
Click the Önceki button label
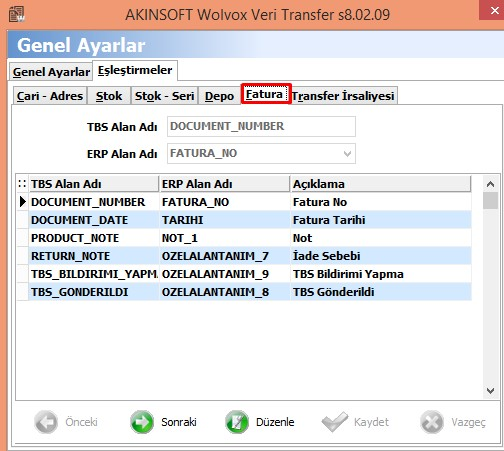(81, 422)
